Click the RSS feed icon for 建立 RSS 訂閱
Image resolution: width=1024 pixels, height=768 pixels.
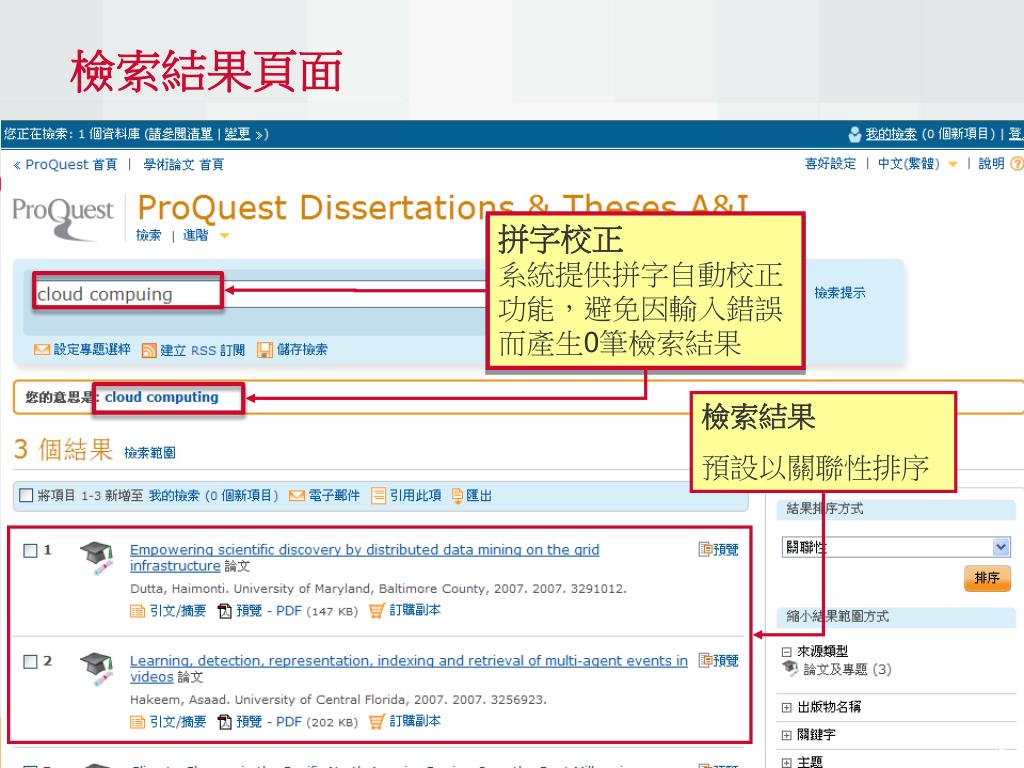[x=149, y=351]
